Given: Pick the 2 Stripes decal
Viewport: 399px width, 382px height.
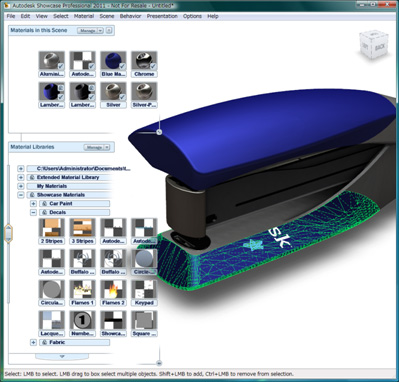Looking at the screenshot, I should pos(52,228).
